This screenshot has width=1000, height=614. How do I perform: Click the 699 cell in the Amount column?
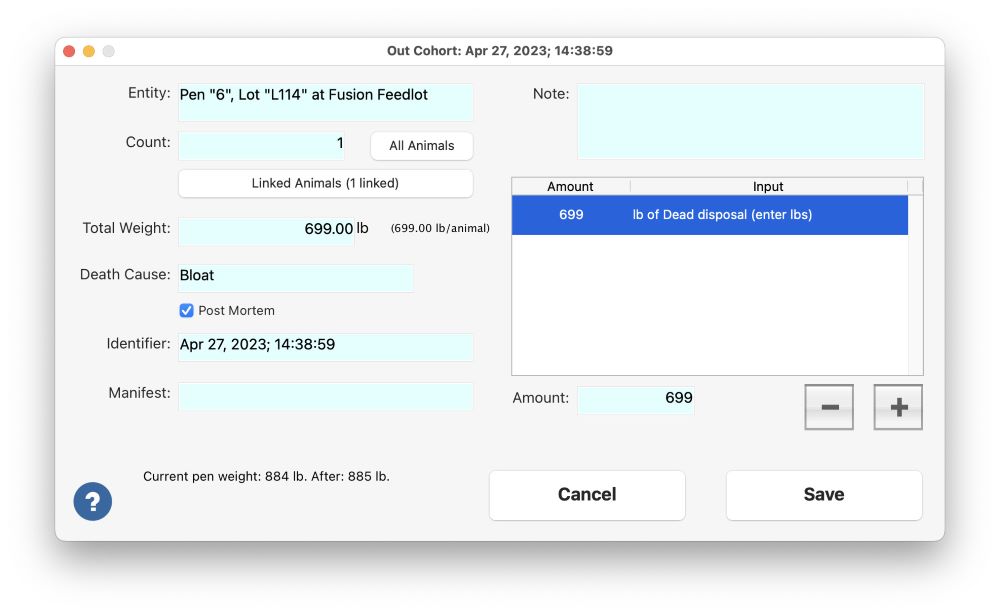[571, 215]
